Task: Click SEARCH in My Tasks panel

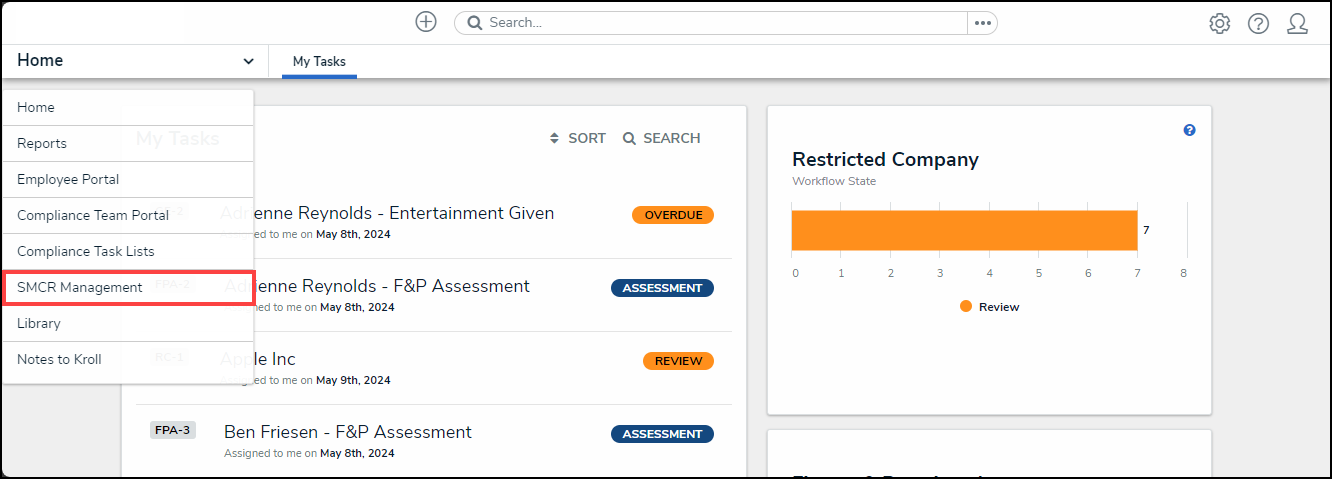Action: [661, 138]
